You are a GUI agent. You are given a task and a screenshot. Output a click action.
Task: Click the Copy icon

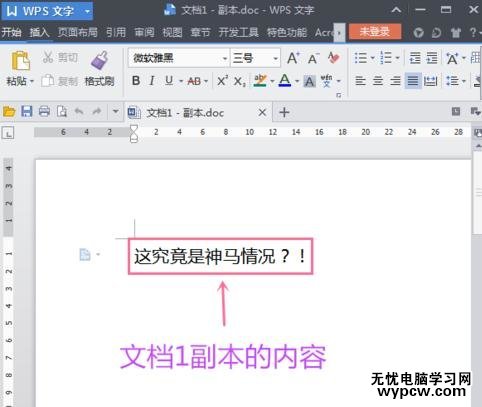pyautogui.click(x=48, y=81)
